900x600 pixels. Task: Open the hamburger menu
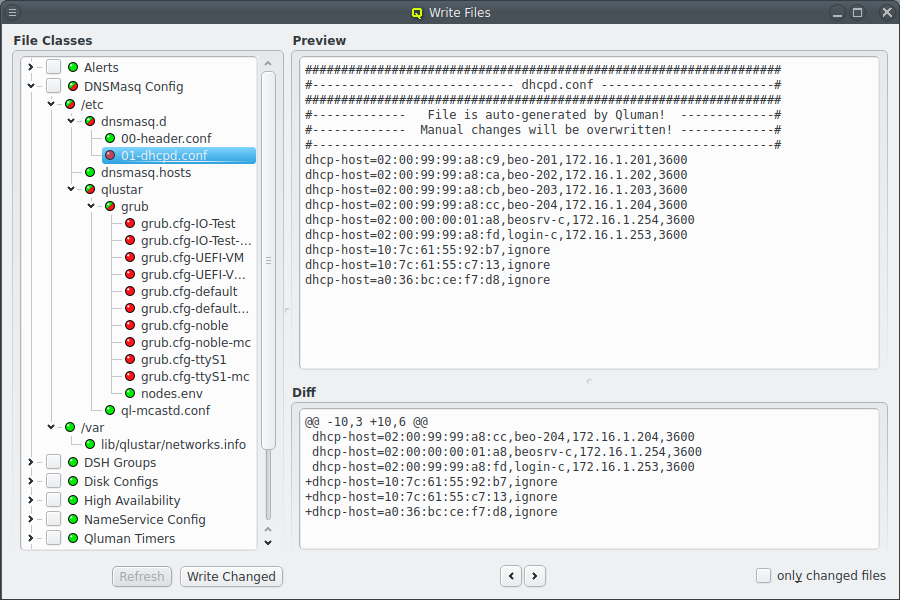pyautogui.click(x=14, y=12)
